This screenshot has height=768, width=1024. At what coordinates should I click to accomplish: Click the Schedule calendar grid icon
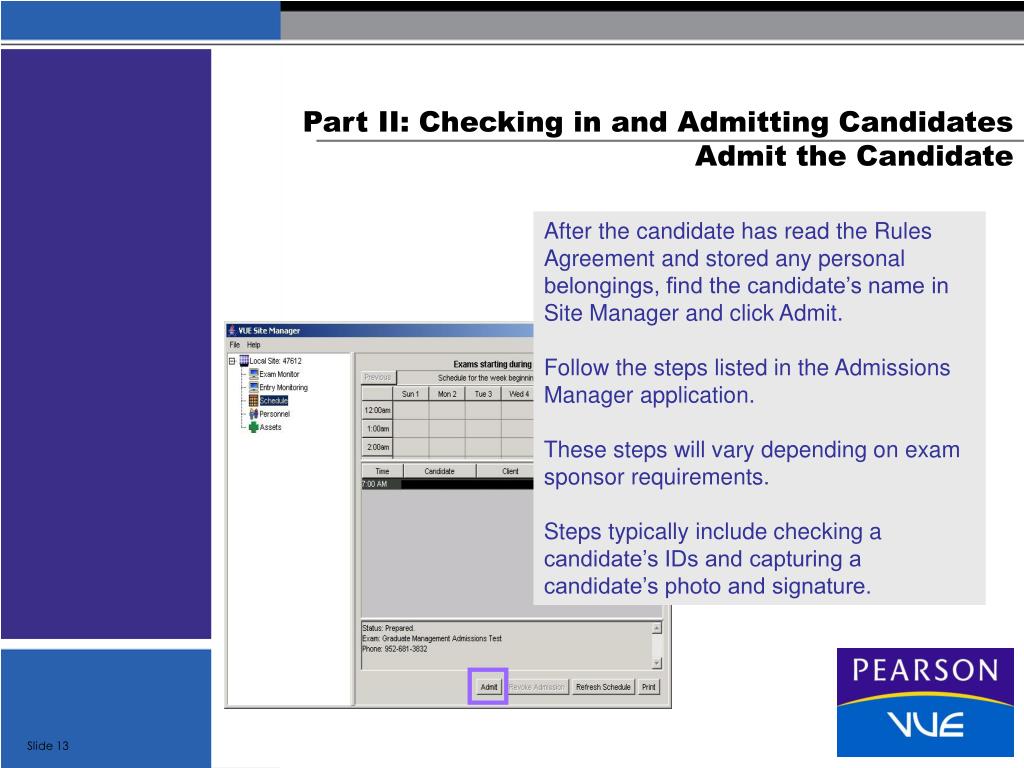(x=253, y=400)
